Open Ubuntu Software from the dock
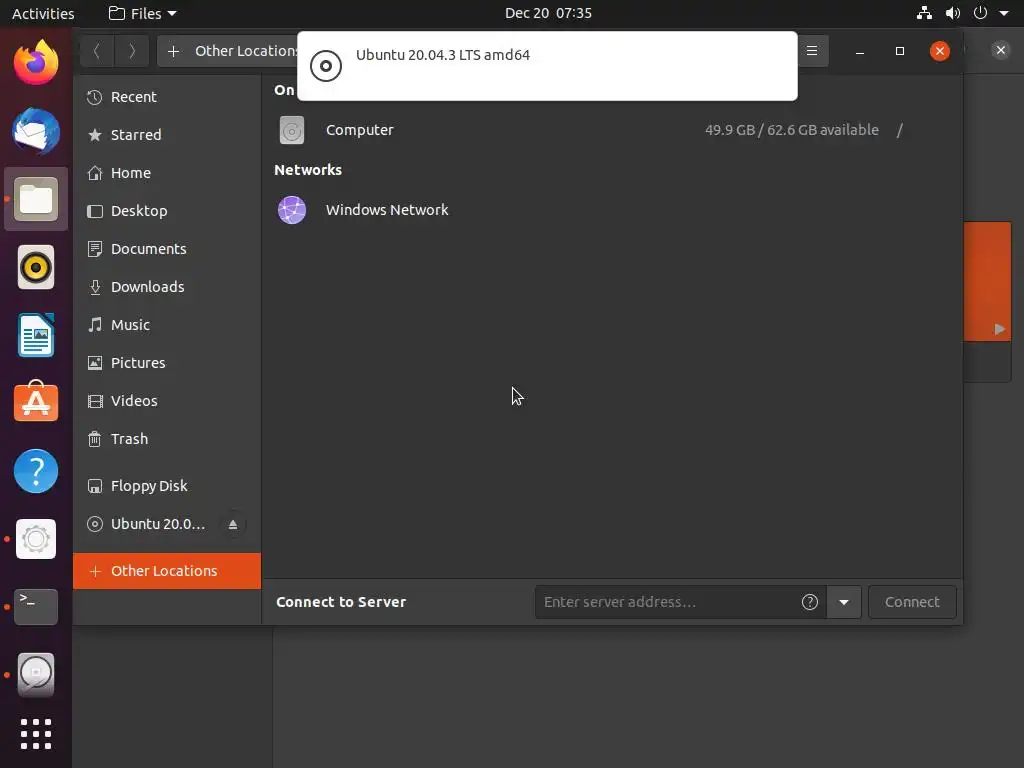Viewport: 1024px width, 768px height. point(36,402)
